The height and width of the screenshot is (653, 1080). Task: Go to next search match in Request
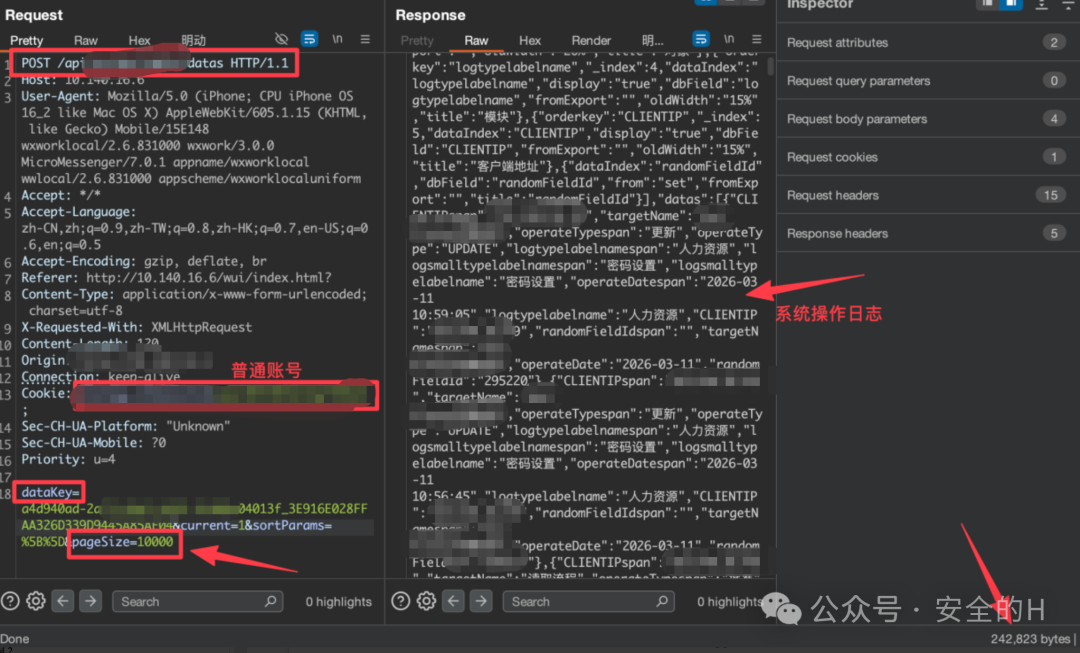point(90,601)
